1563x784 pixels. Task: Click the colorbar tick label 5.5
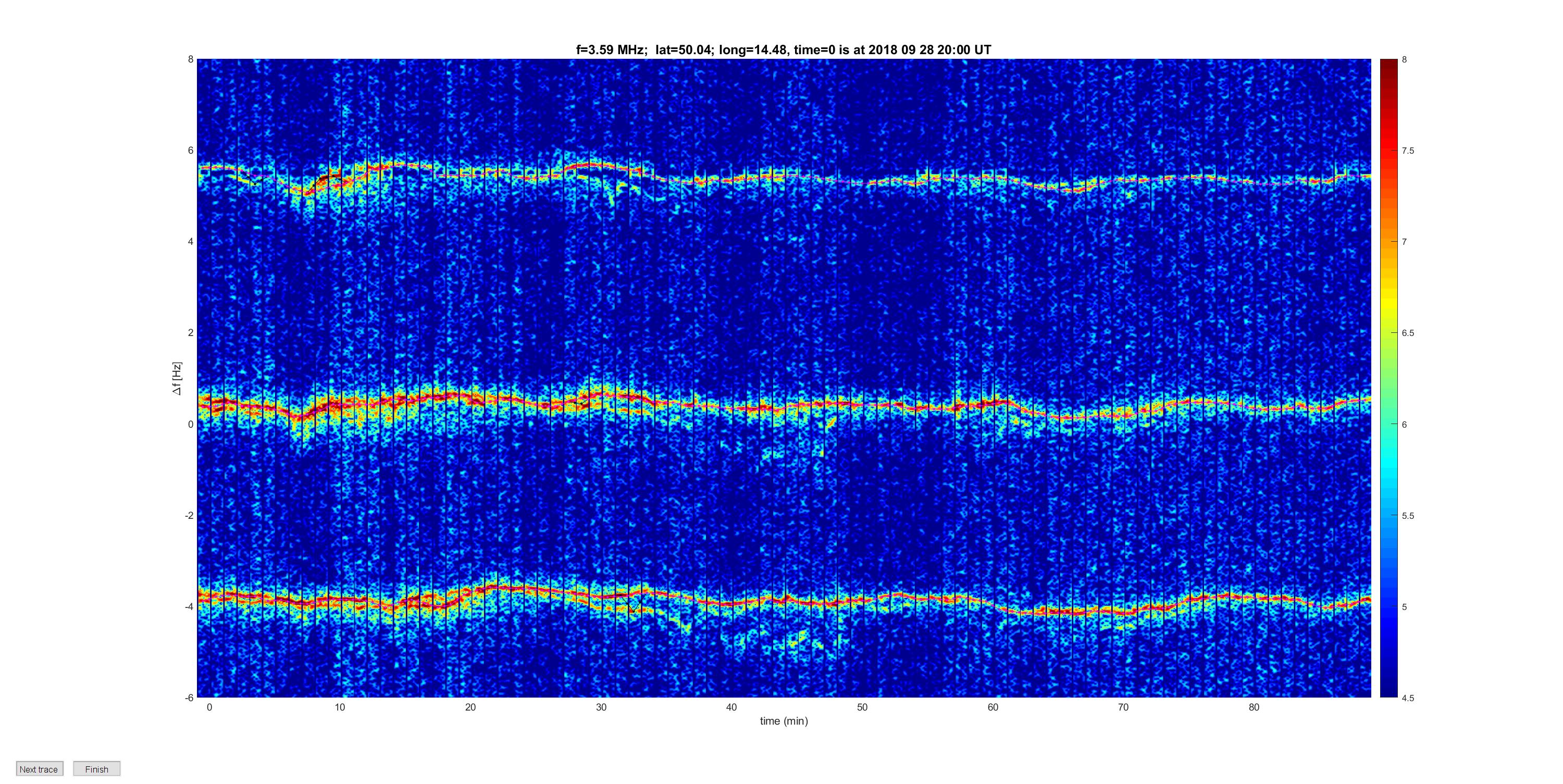pos(1408,516)
